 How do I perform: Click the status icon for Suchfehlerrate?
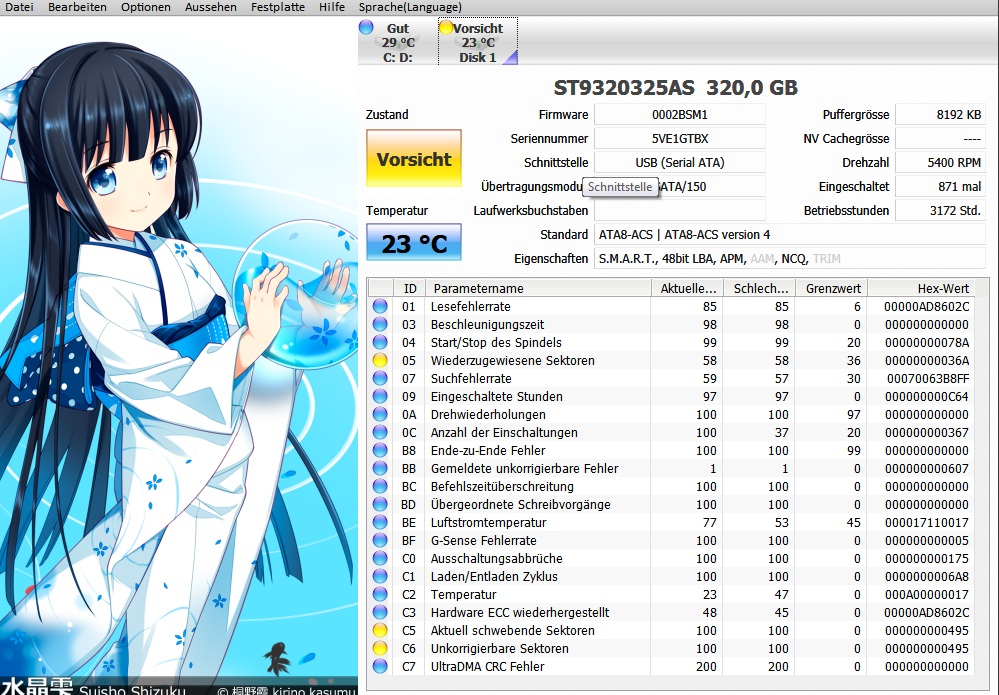[x=380, y=378]
